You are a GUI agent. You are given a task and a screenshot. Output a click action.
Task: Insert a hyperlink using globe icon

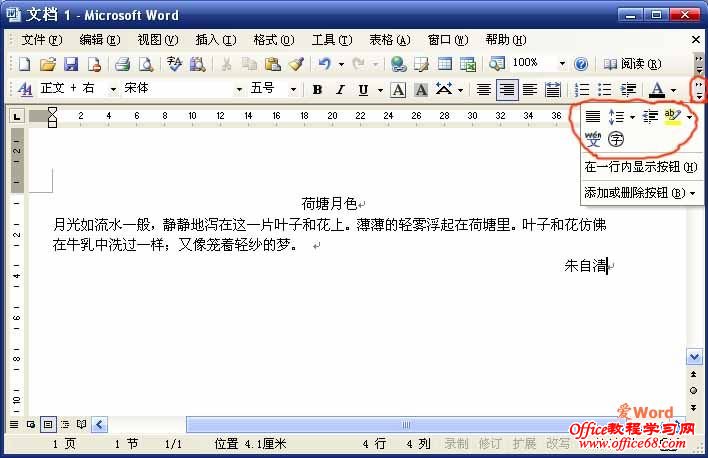pos(398,64)
